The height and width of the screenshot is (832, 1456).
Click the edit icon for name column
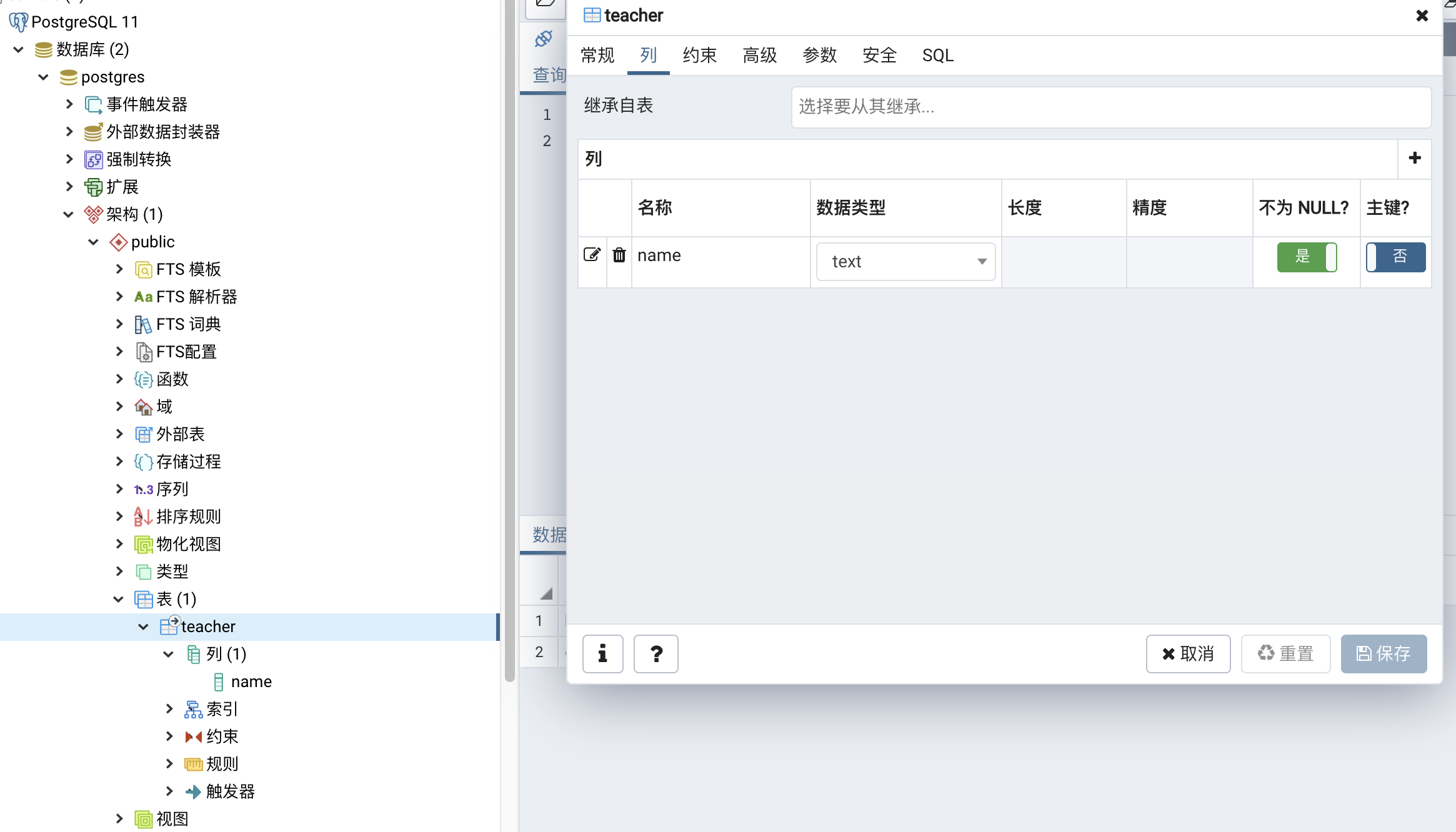[x=592, y=255]
